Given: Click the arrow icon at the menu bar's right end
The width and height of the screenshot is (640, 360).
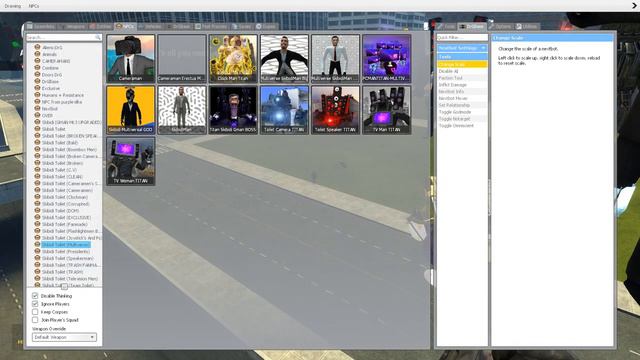Looking at the screenshot, I should pos(635,6).
